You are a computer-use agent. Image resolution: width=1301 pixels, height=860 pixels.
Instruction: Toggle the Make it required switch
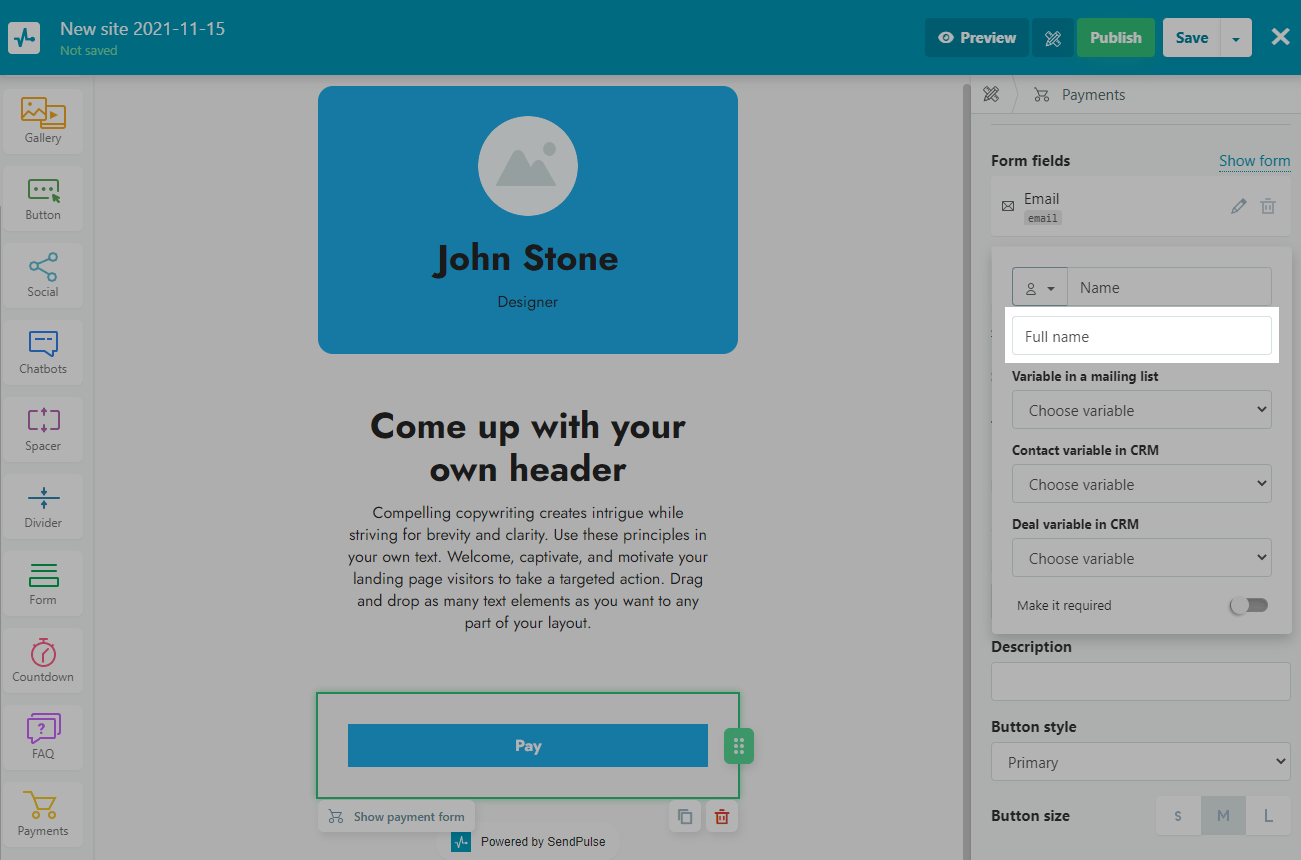click(x=1248, y=605)
